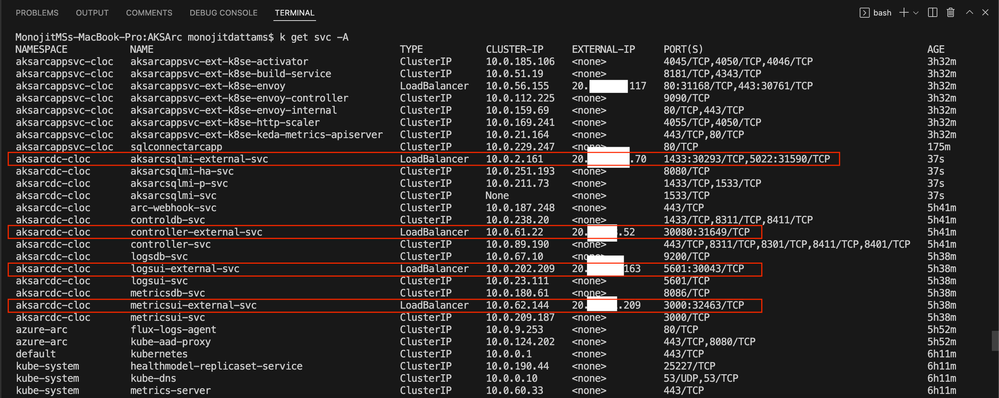Maximize panel with the up chevron

970,13
